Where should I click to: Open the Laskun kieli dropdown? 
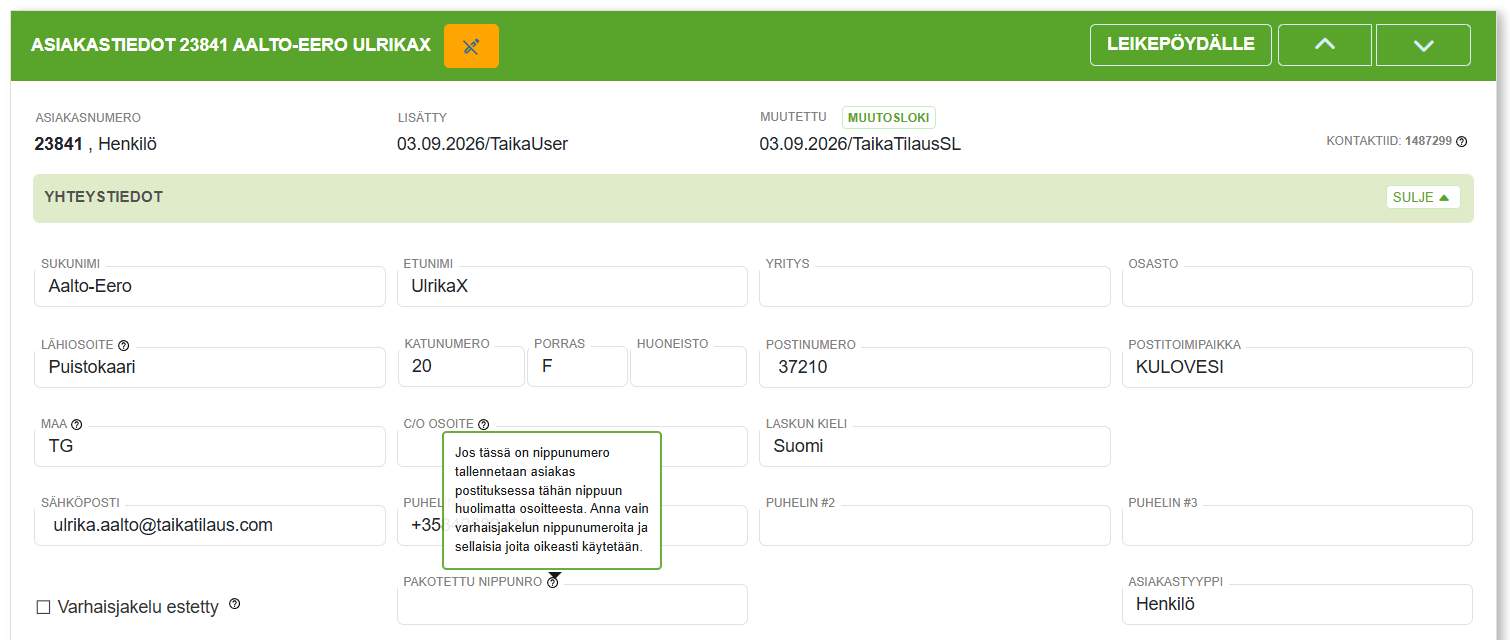click(935, 446)
